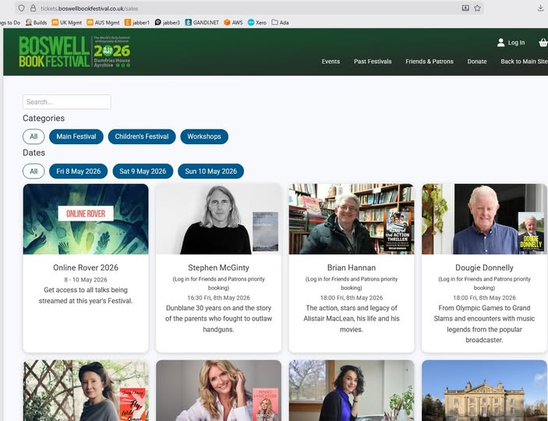Click the Log In link
This screenshot has height=421, width=548.
pyautogui.click(x=516, y=43)
